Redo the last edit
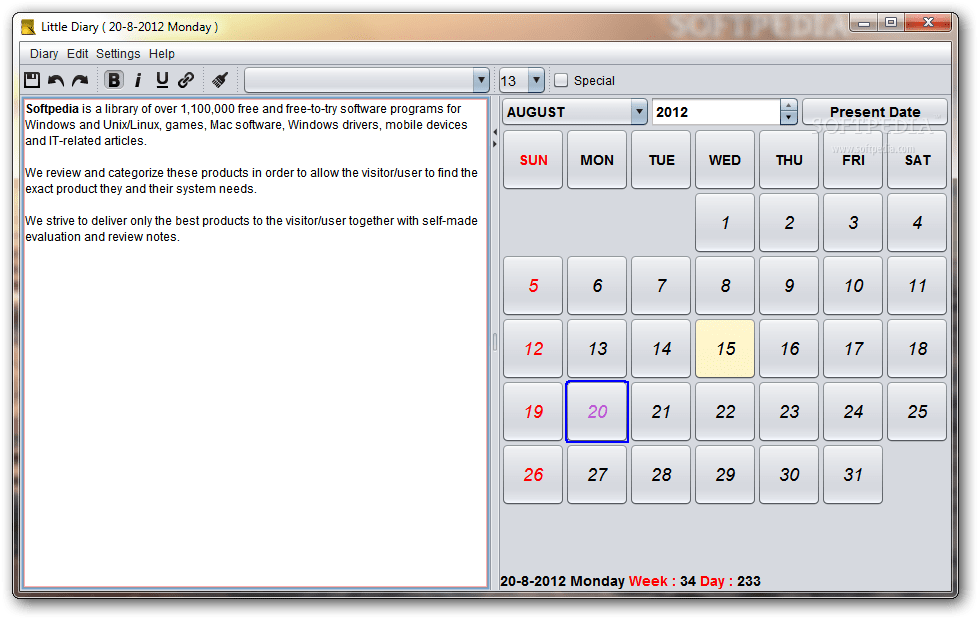979x619 pixels. (x=80, y=80)
